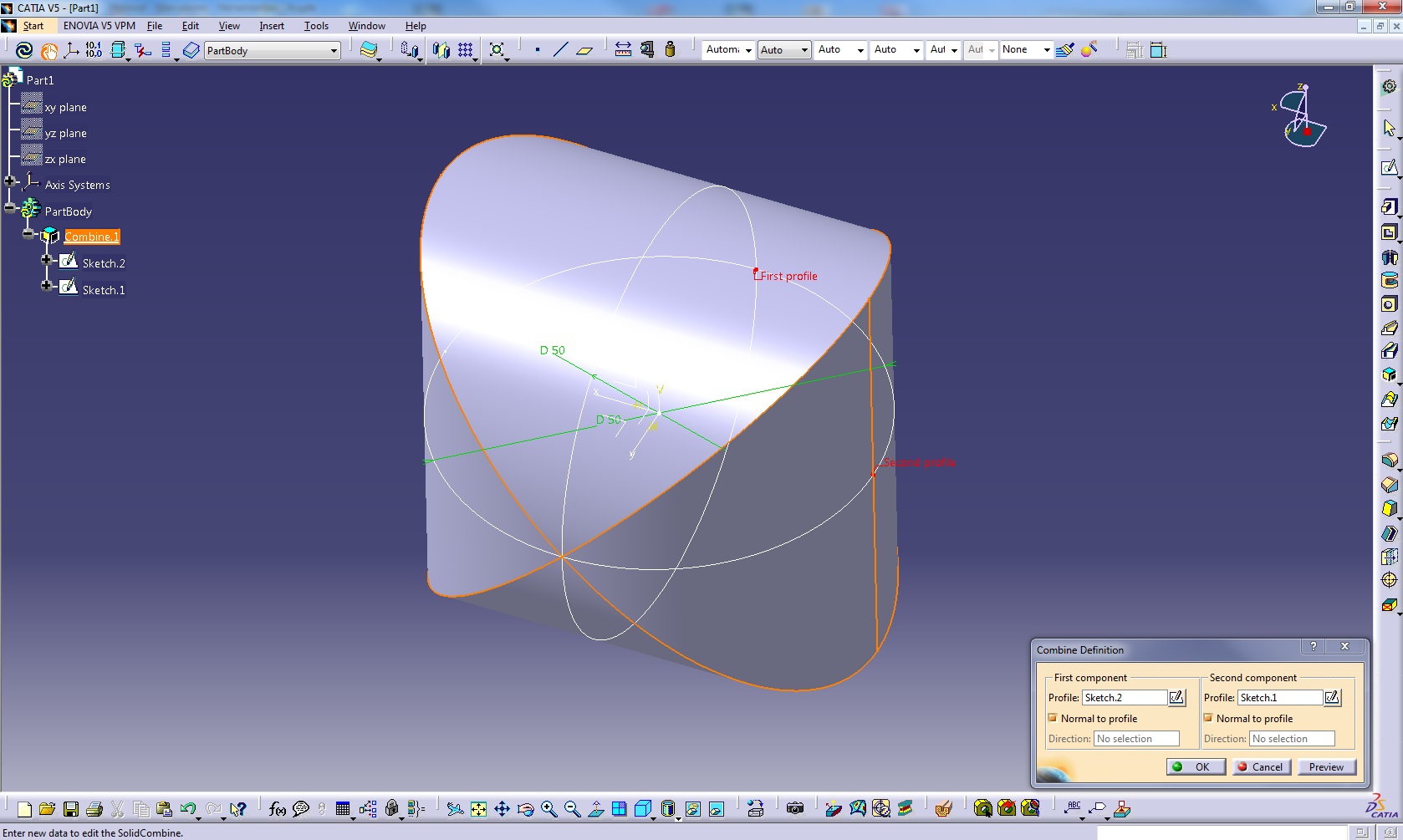Click OK in Combine Definition dialog
This screenshot has width=1403, height=840.
(1196, 766)
